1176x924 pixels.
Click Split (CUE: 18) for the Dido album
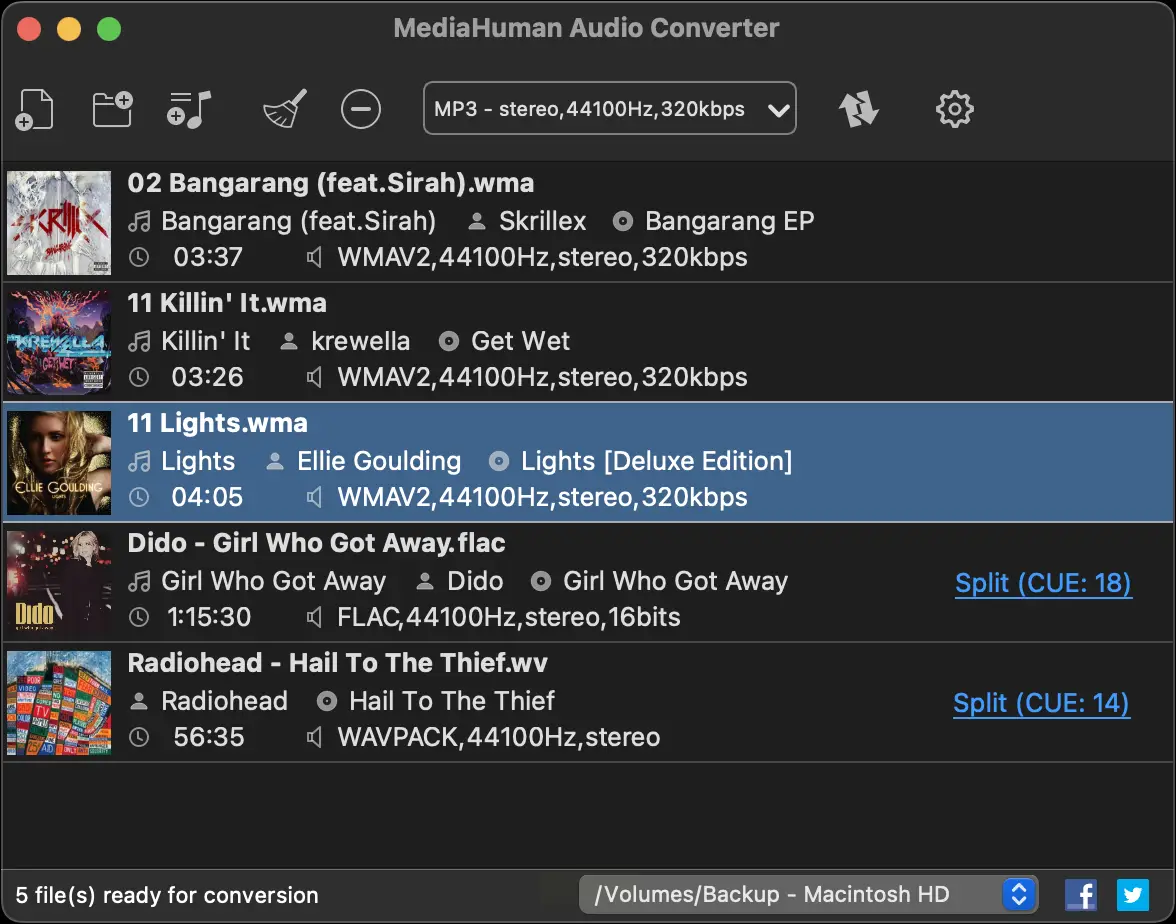pyautogui.click(x=1043, y=583)
